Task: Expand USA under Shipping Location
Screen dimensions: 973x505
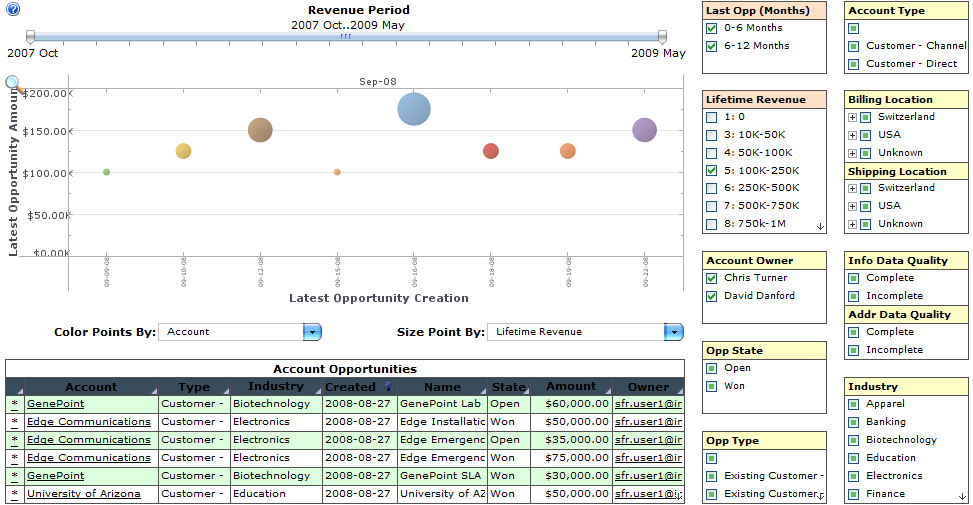Action: coord(853,207)
